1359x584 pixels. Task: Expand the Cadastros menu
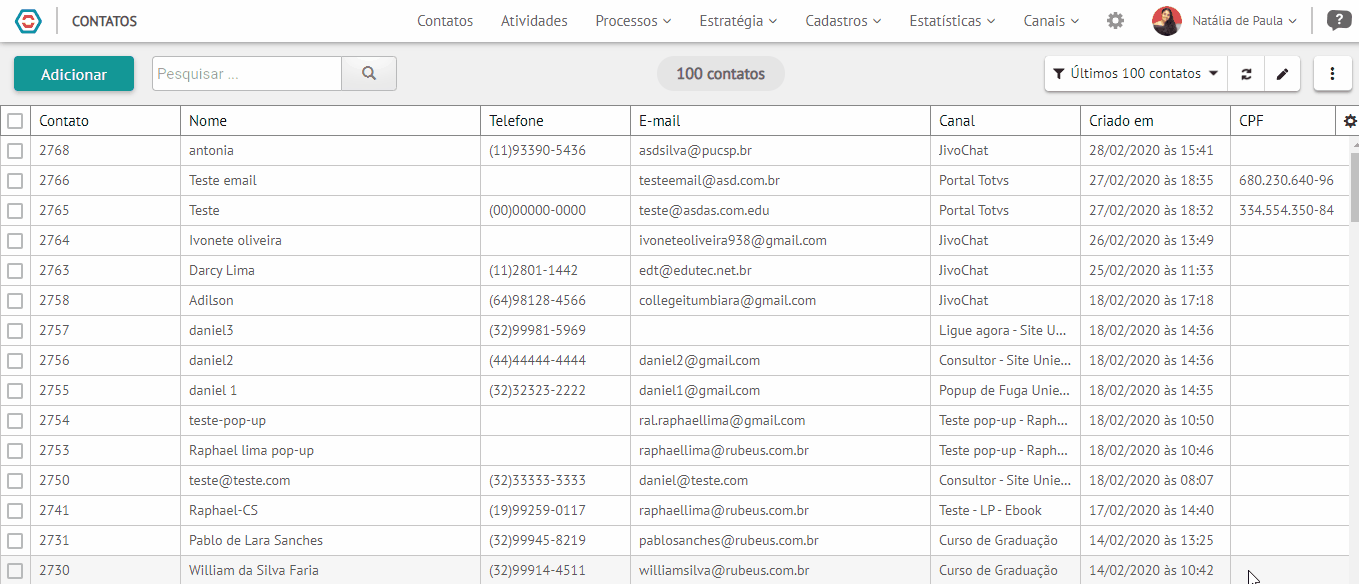[x=843, y=21]
